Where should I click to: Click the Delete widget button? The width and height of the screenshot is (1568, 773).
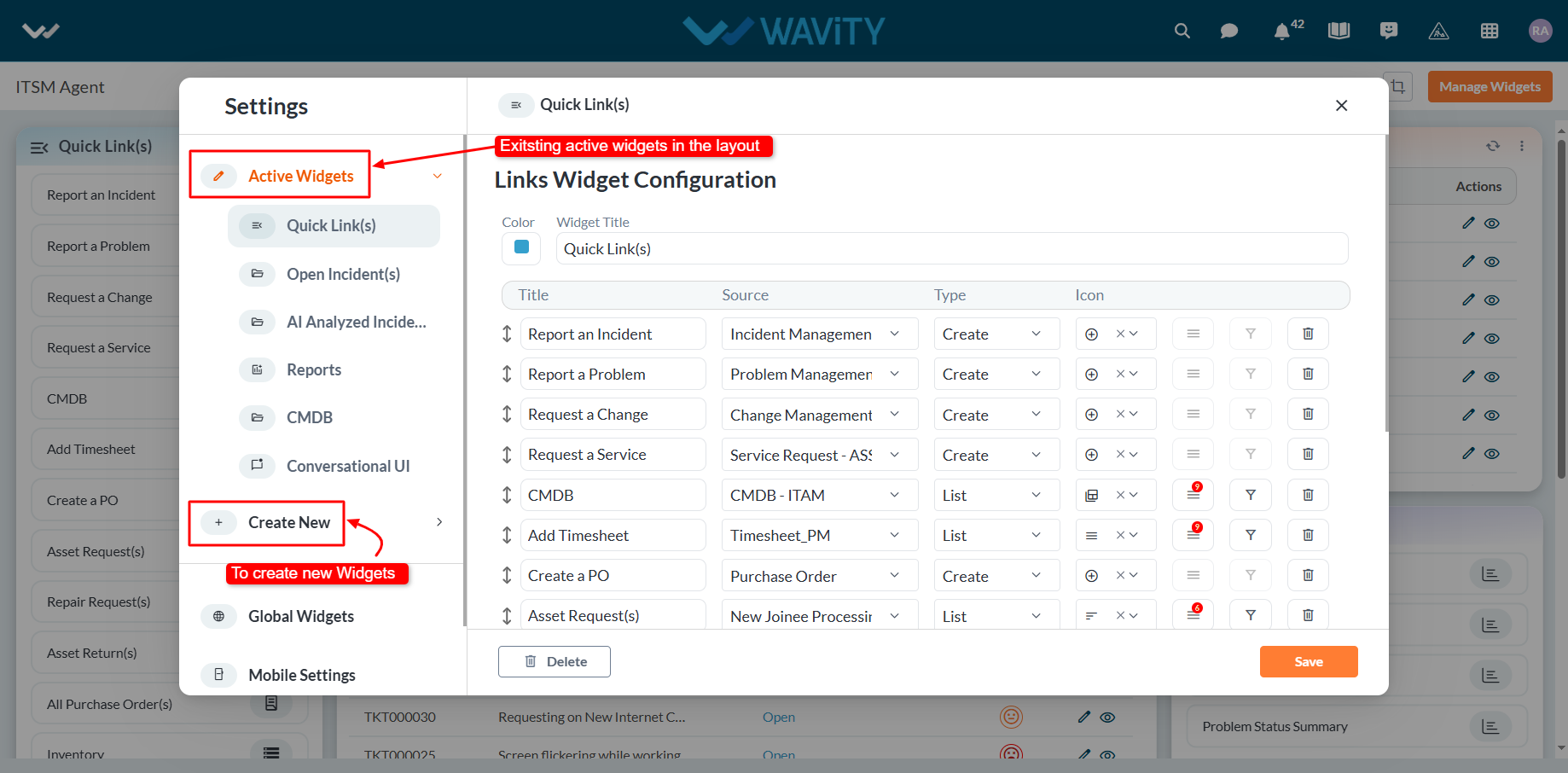[x=555, y=661]
